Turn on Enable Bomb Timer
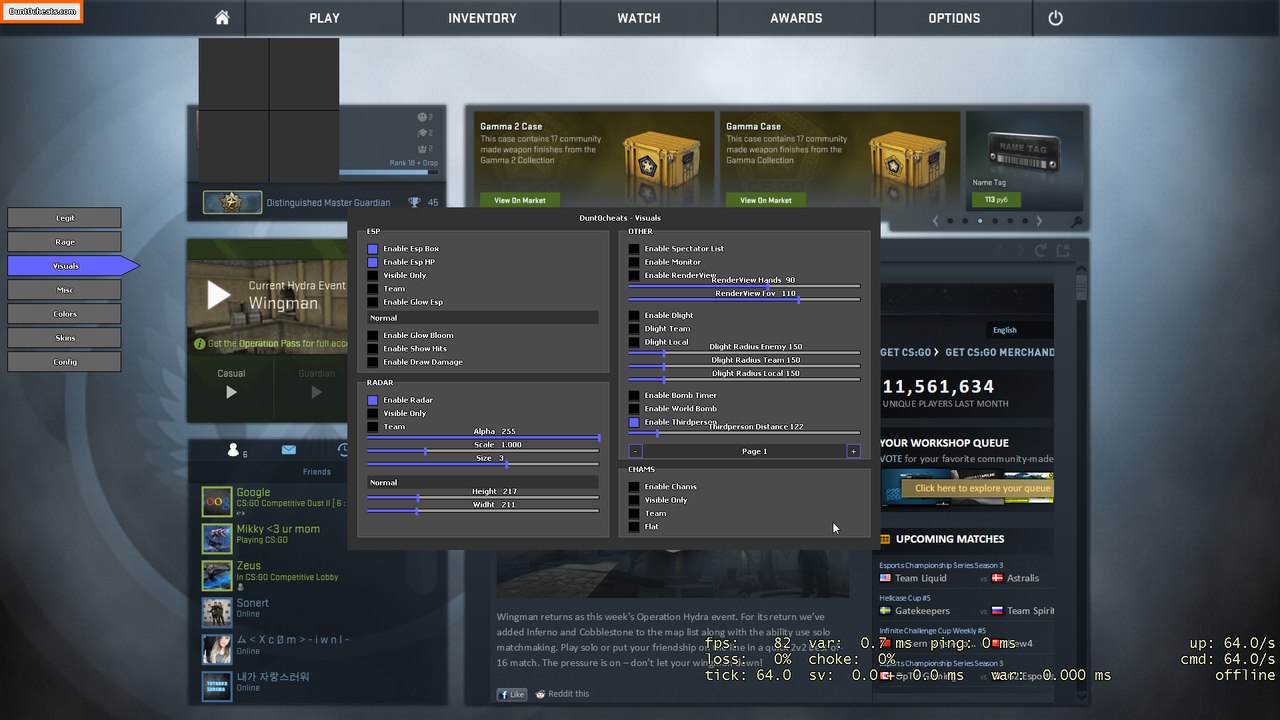 [634, 396]
